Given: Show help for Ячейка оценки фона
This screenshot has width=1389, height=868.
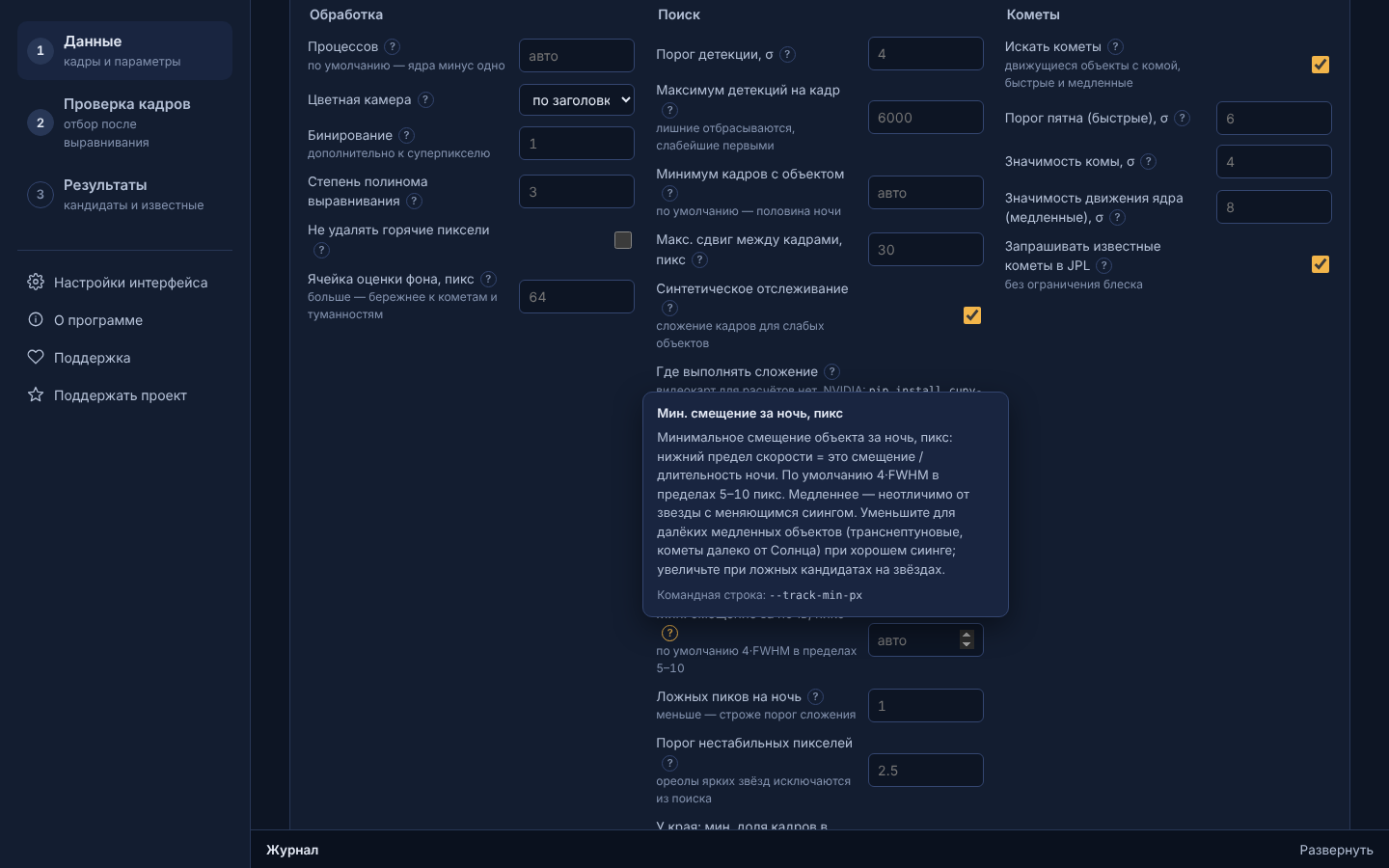Looking at the screenshot, I should (489, 279).
